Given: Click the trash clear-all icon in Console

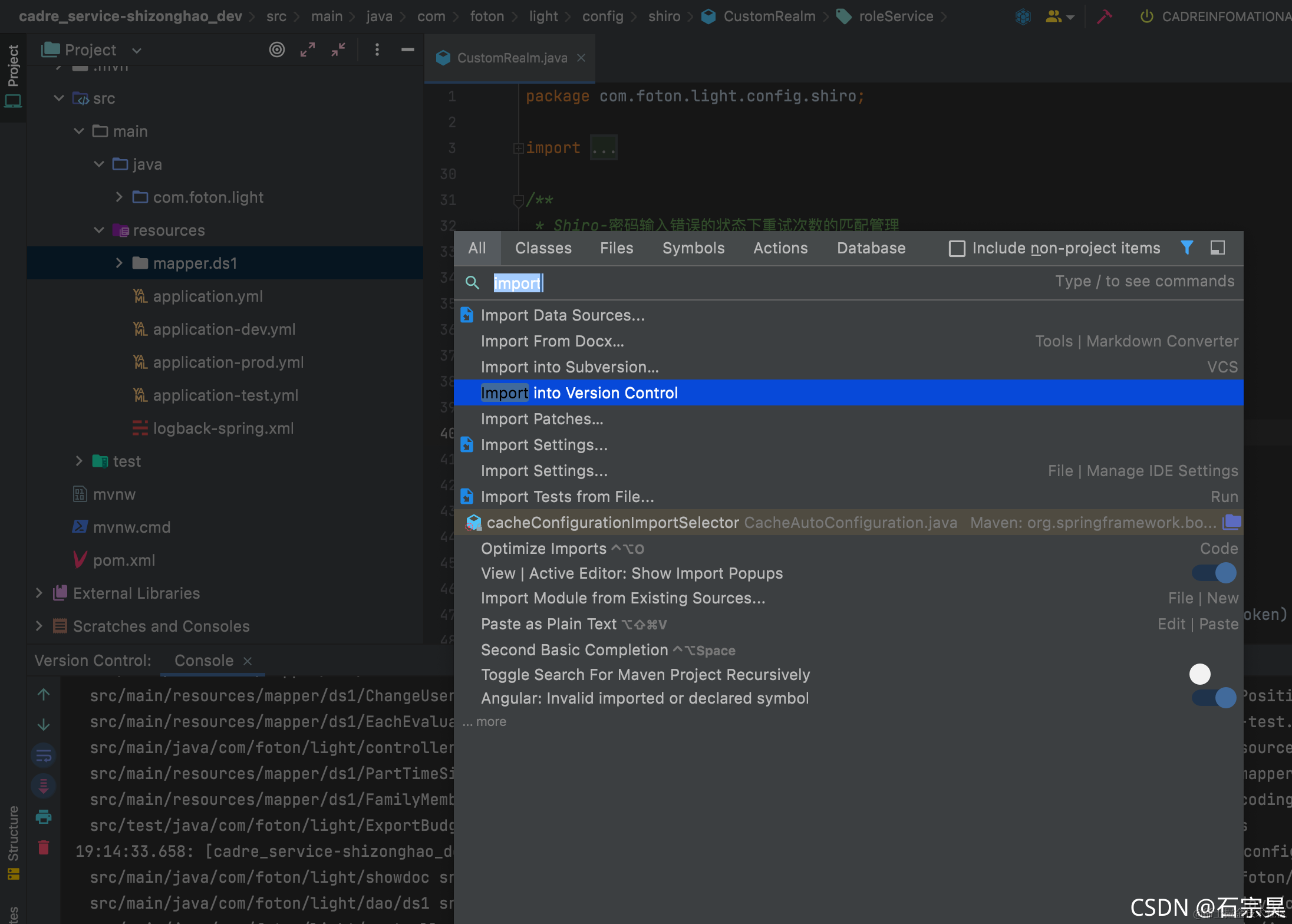Looking at the screenshot, I should point(44,847).
